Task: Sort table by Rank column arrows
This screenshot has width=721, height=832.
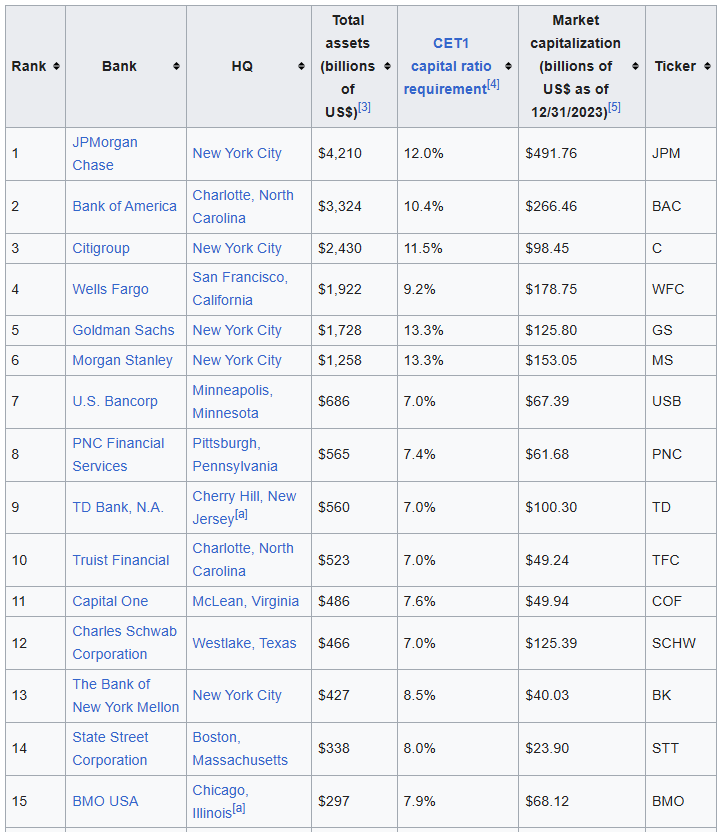Action: (56, 66)
